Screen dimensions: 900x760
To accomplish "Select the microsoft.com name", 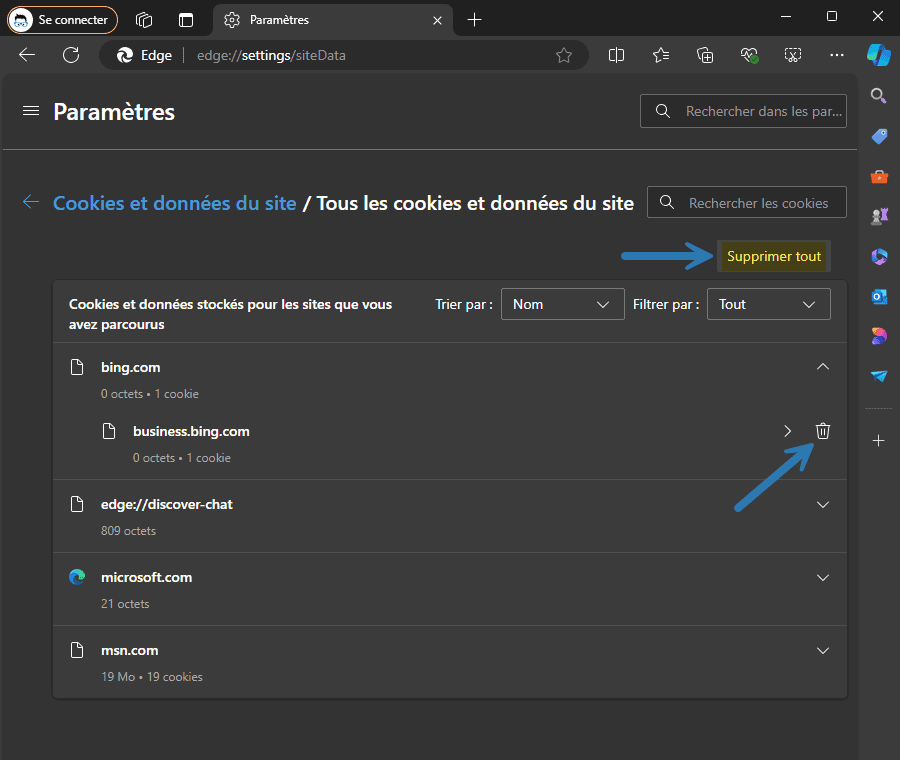I will (x=146, y=577).
